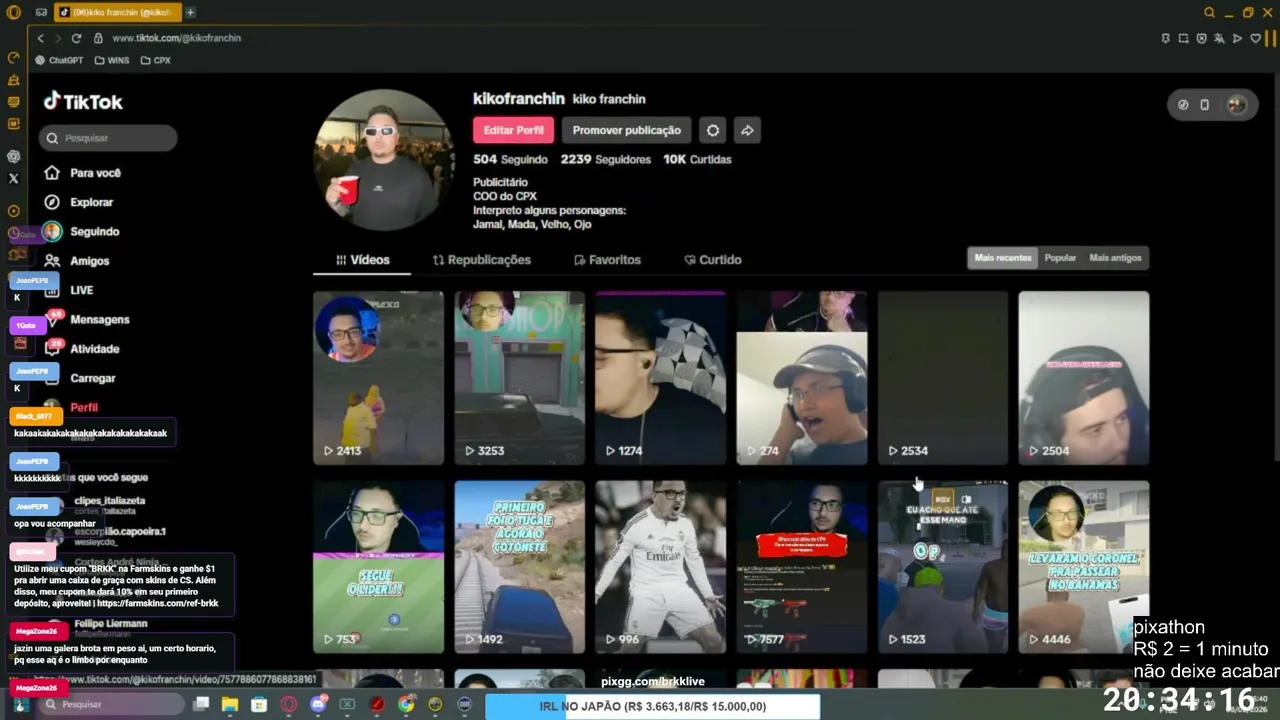This screenshot has height=720, width=1280.
Task: Click Promover publicação button
Action: 626,130
